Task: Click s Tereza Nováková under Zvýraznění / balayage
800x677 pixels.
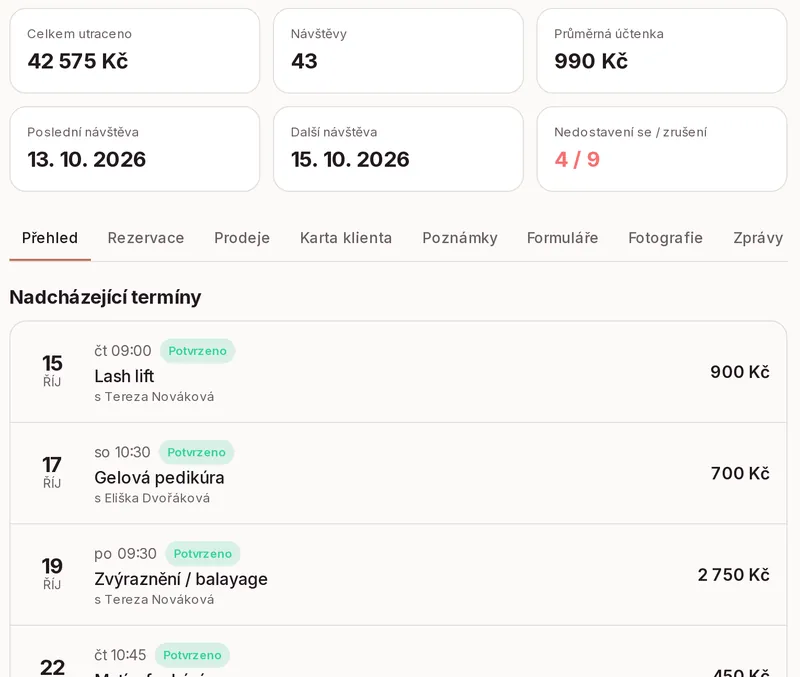Action: (x=154, y=600)
